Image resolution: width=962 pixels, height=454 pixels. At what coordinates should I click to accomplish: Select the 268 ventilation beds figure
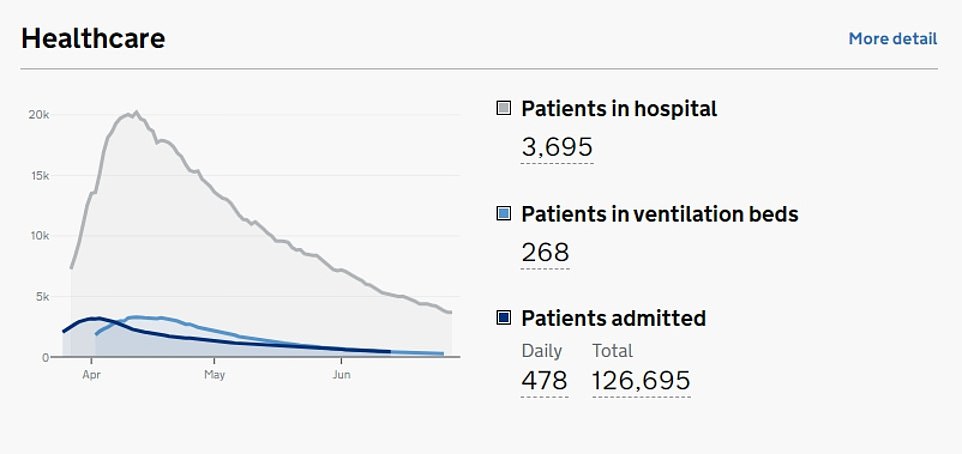(545, 253)
